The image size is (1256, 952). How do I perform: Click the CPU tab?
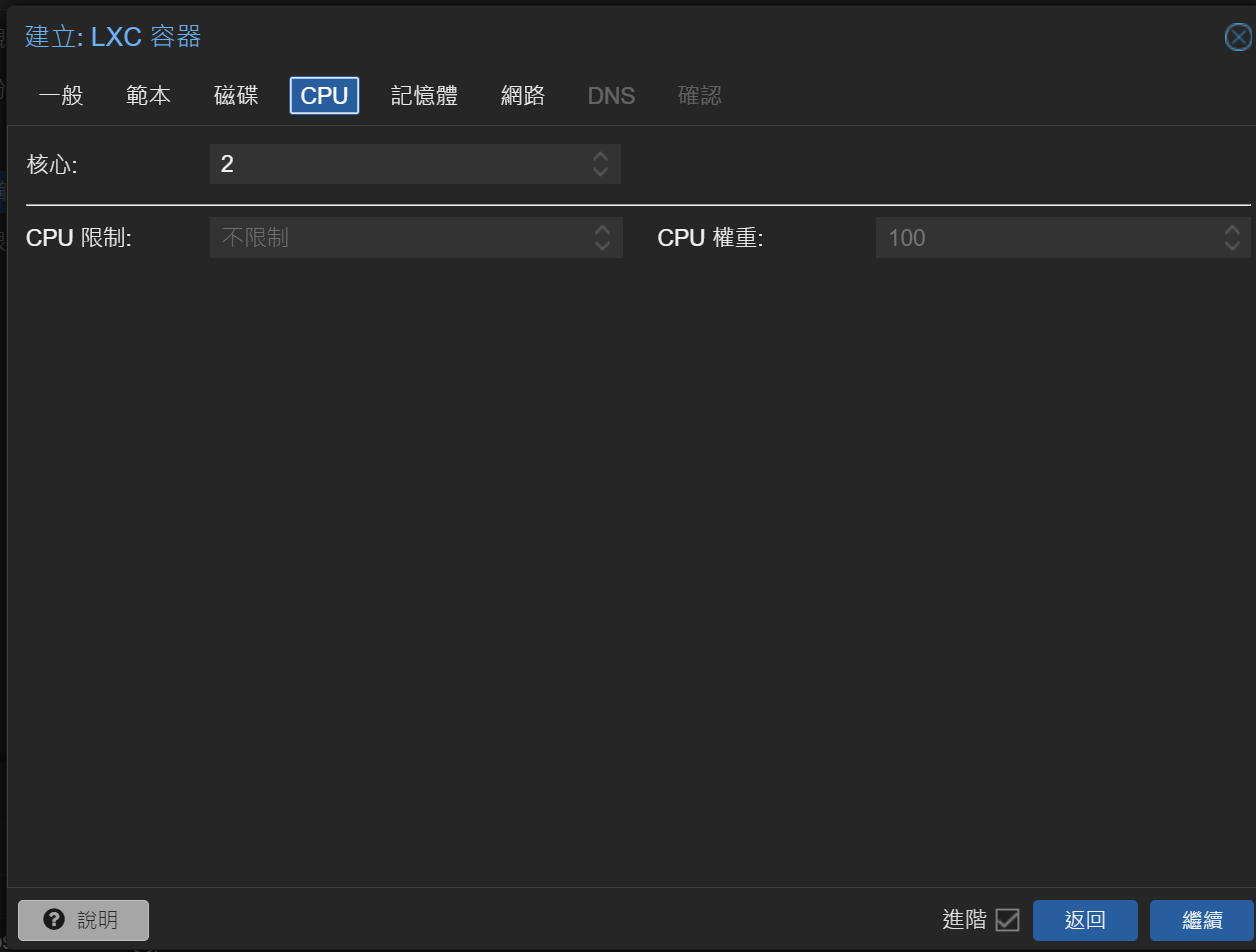[323, 95]
